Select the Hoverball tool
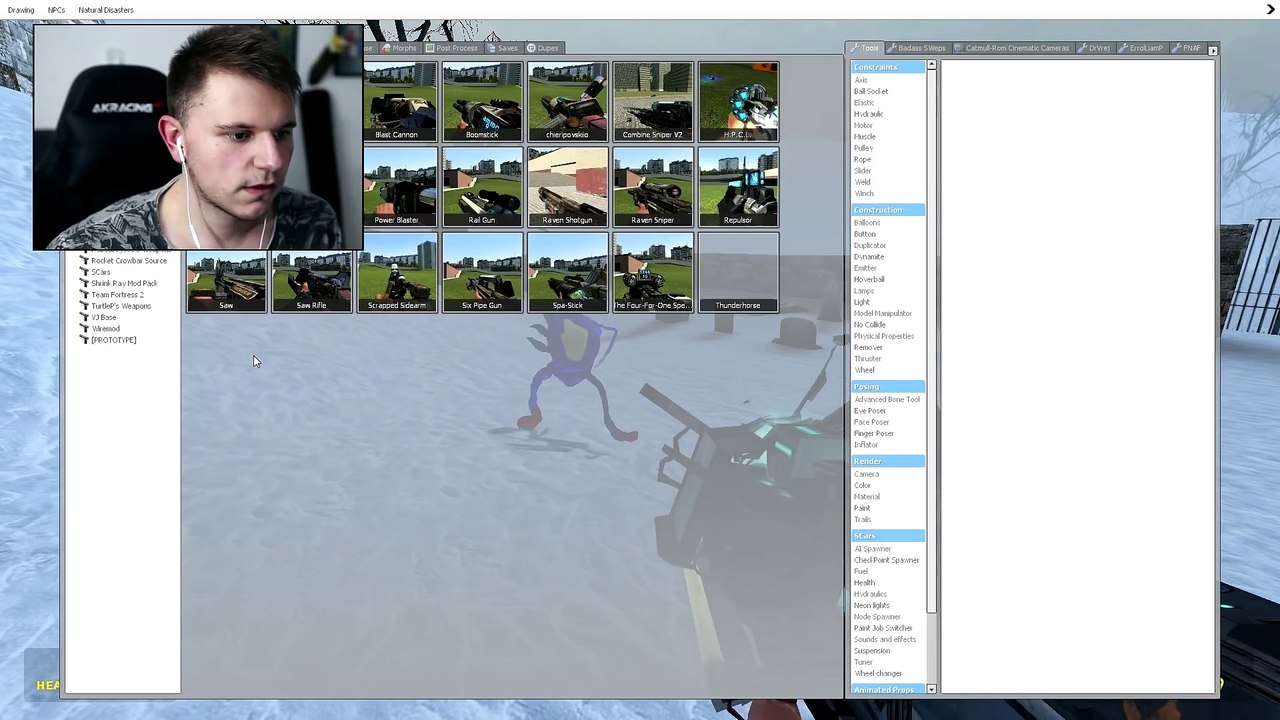 click(x=869, y=280)
